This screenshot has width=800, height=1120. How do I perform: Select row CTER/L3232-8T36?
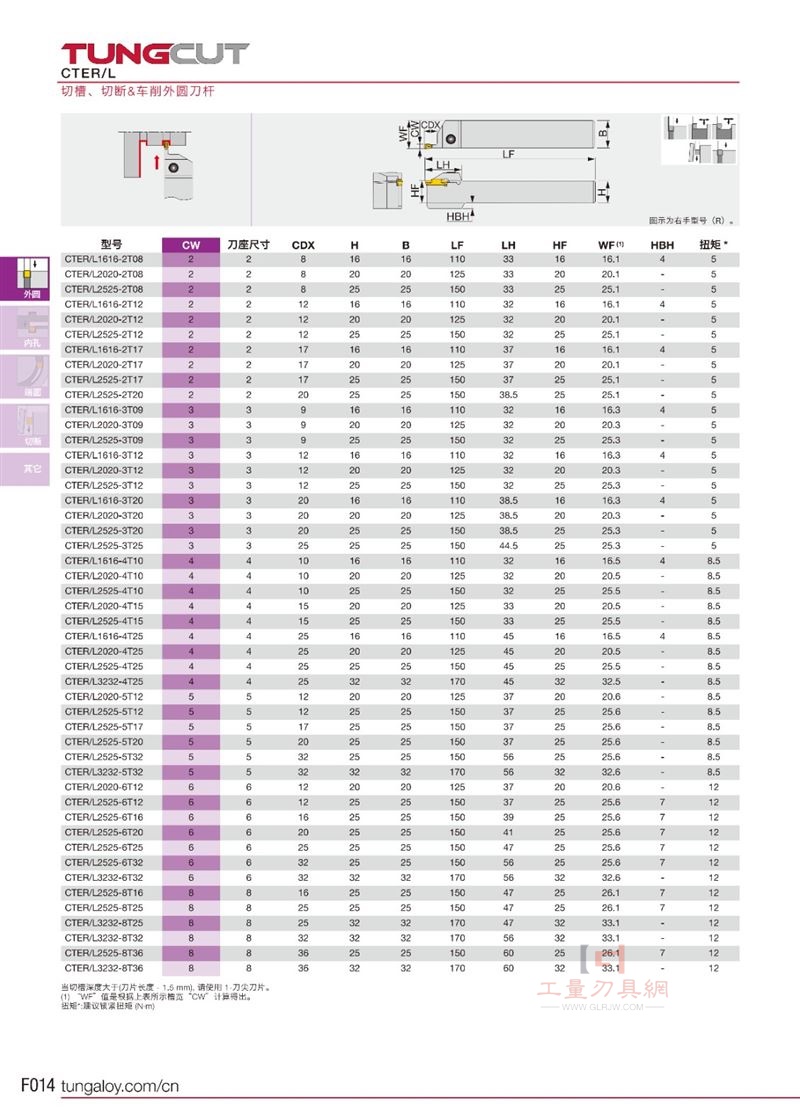pyautogui.click(x=400, y=969)
